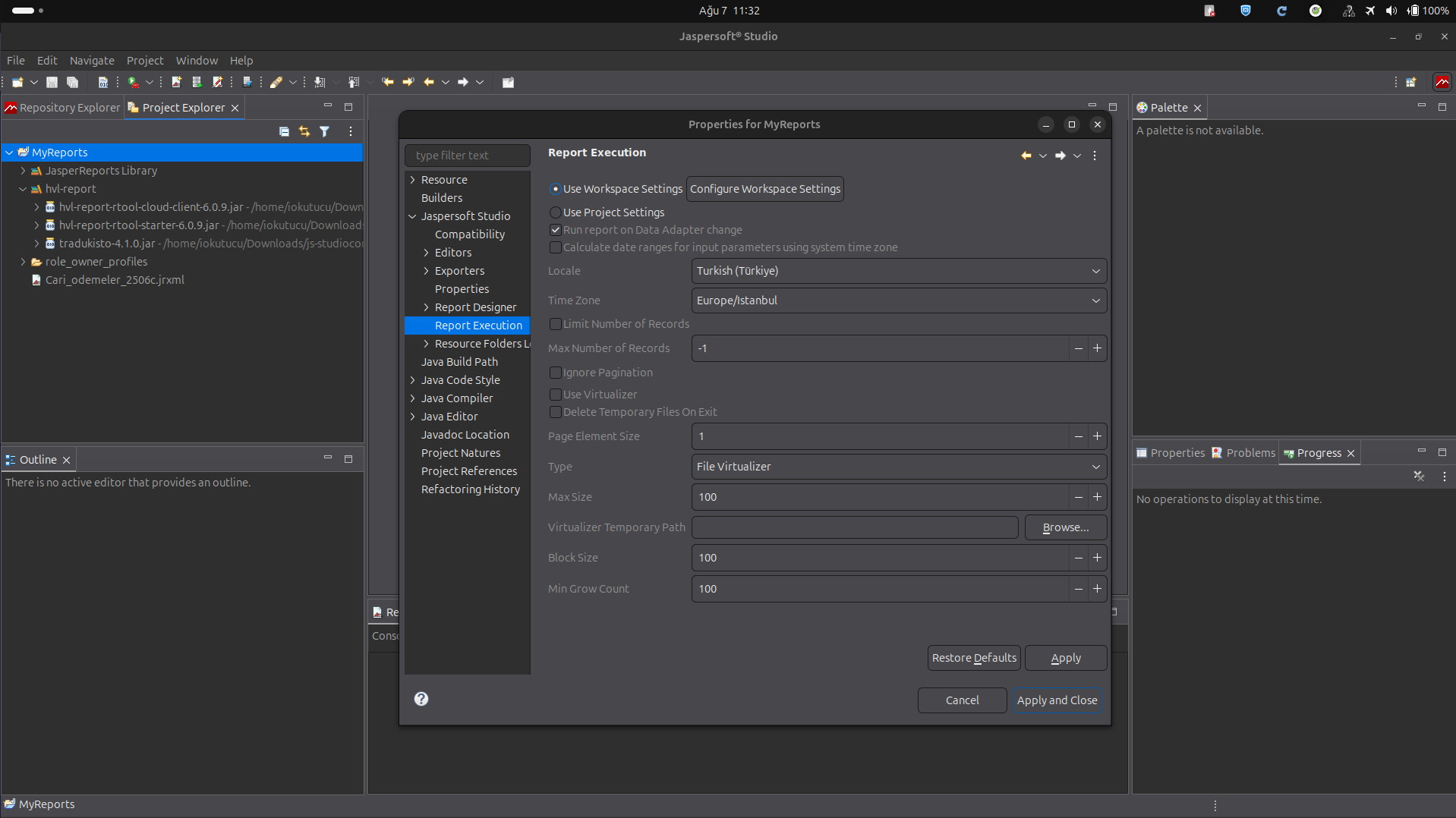
Task: Click the dialog's forward navigation arrow
Action: pyautogui.click(x=1060, y=156)
